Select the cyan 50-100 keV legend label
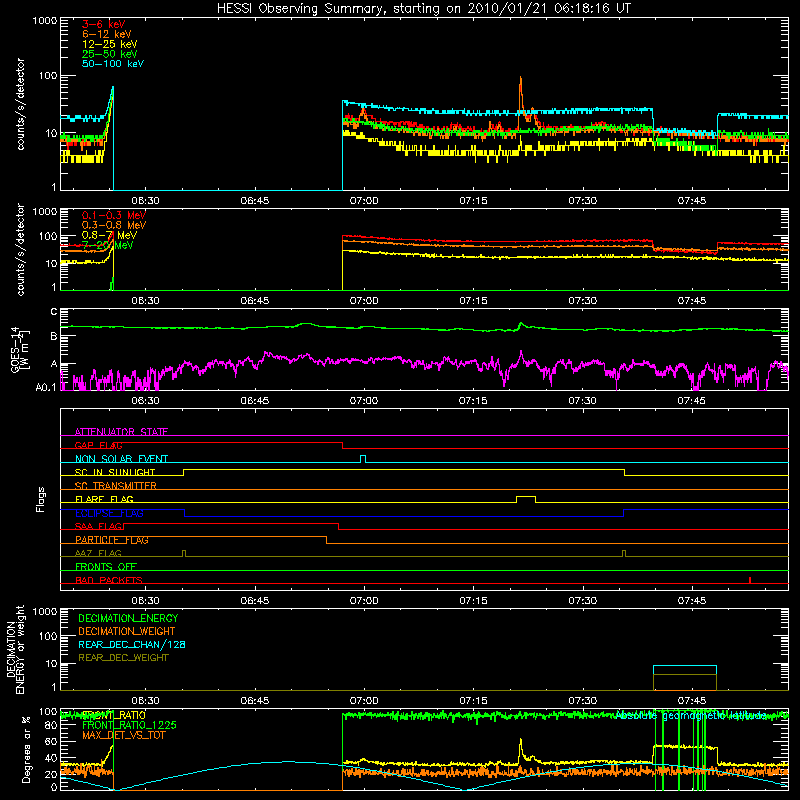Viewport: 800px width, 800px height. click(x=113, y=64)
